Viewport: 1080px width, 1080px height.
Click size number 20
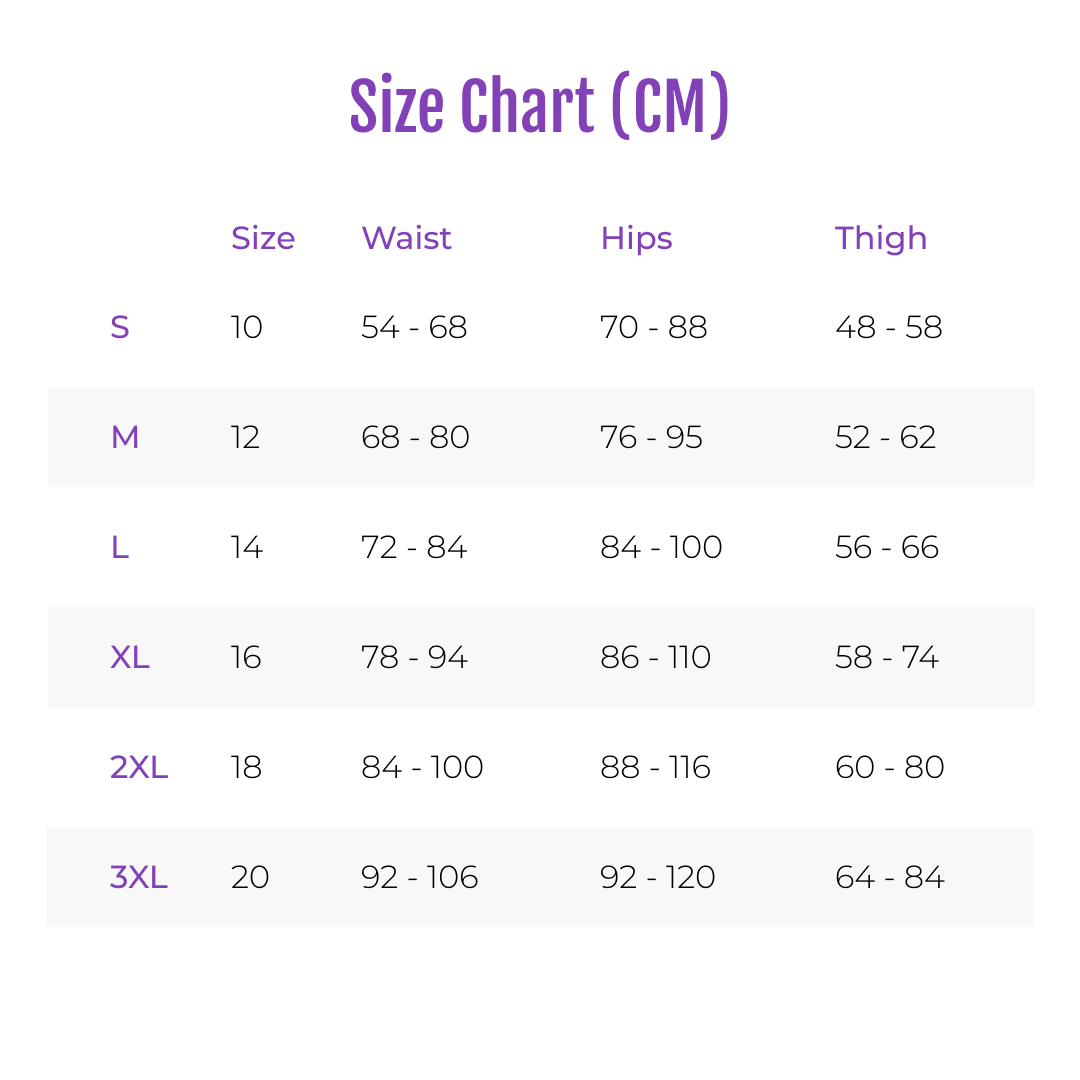click(250, 878)
